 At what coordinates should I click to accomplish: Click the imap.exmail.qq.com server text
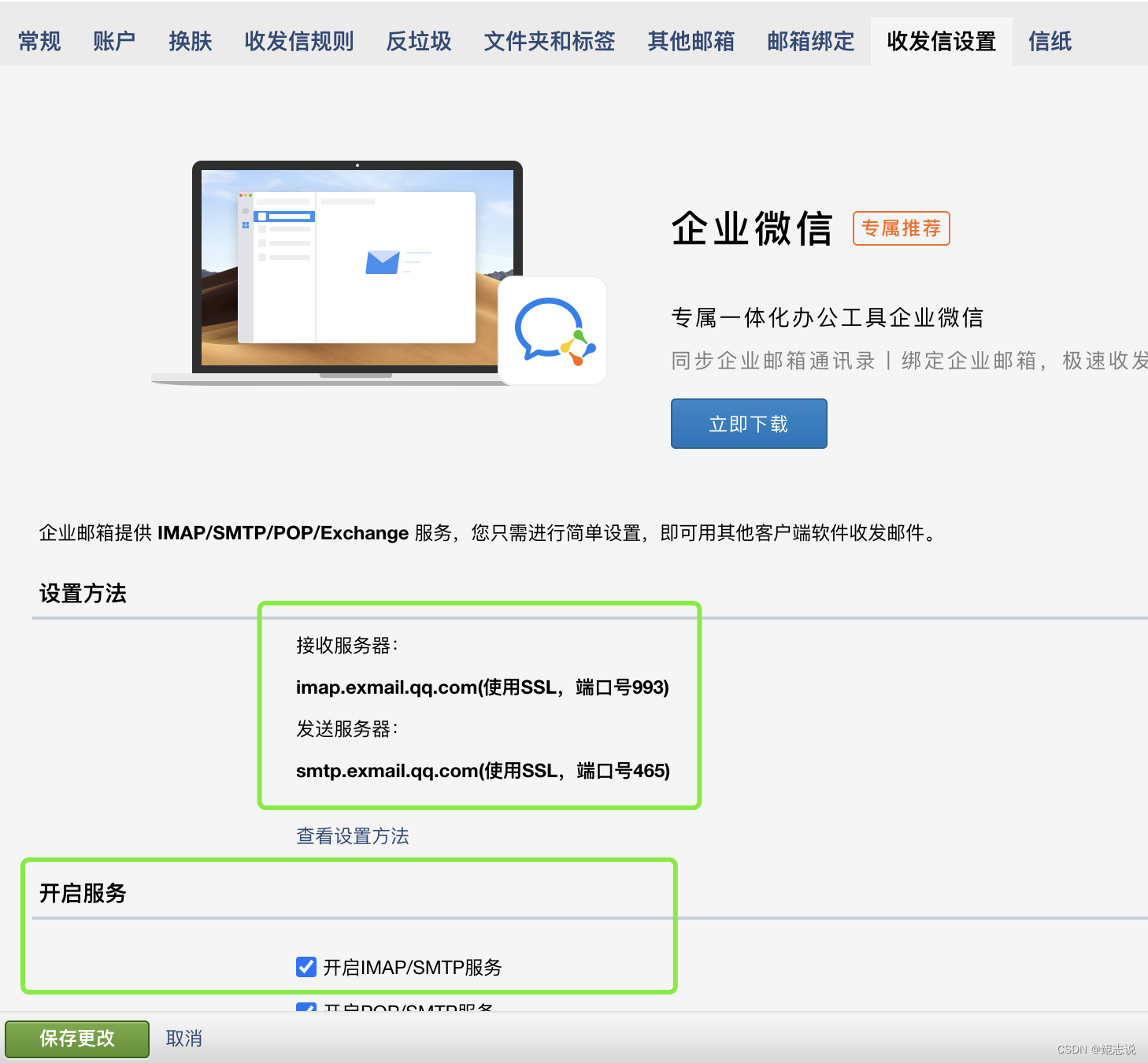(x=483, y=687)
